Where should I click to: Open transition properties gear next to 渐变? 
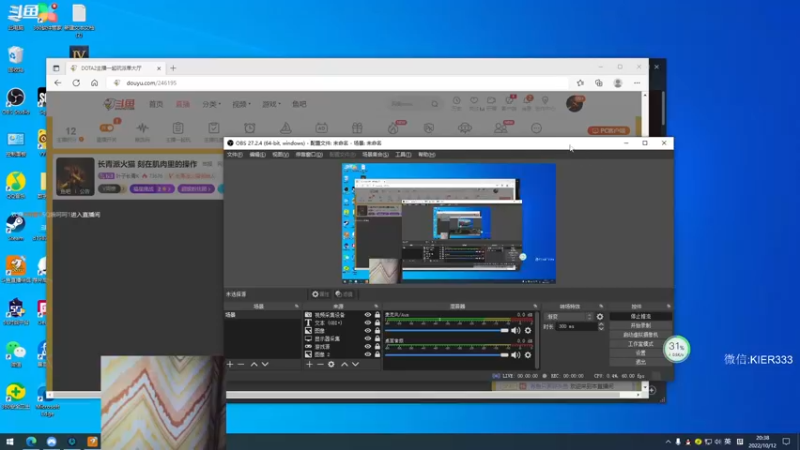click(x=600, y=317)
